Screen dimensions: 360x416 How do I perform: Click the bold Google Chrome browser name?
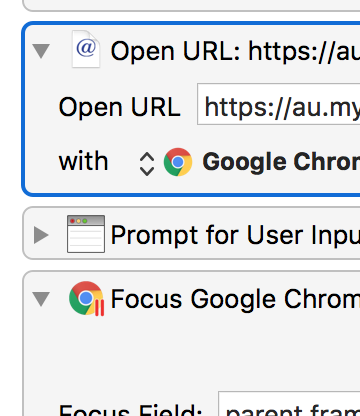click(x=281, y=162)
